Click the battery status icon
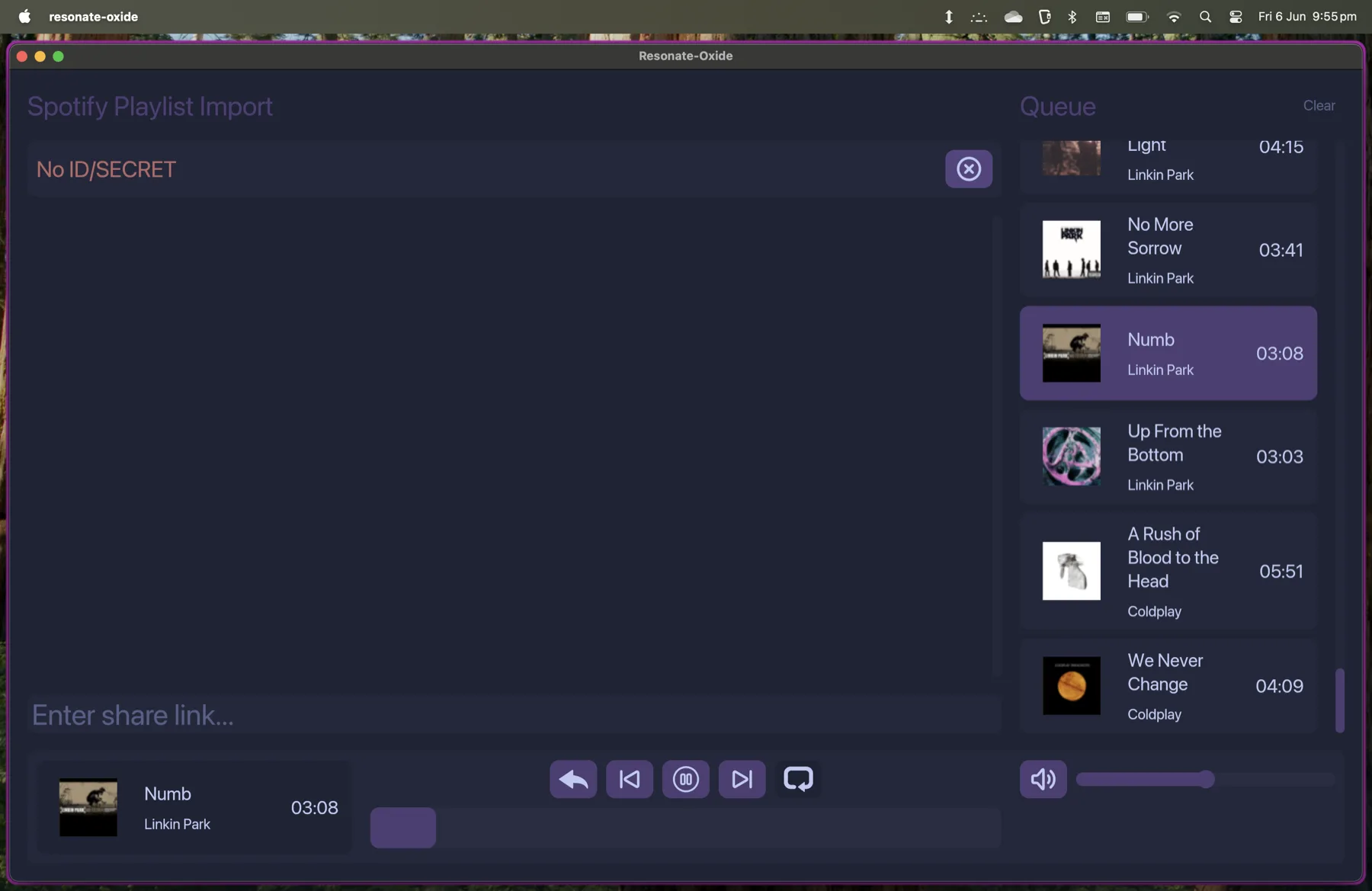Image resolution: width=1372 pixels, height=891 pixels. pyautogui.click(x=1137, y=16)
